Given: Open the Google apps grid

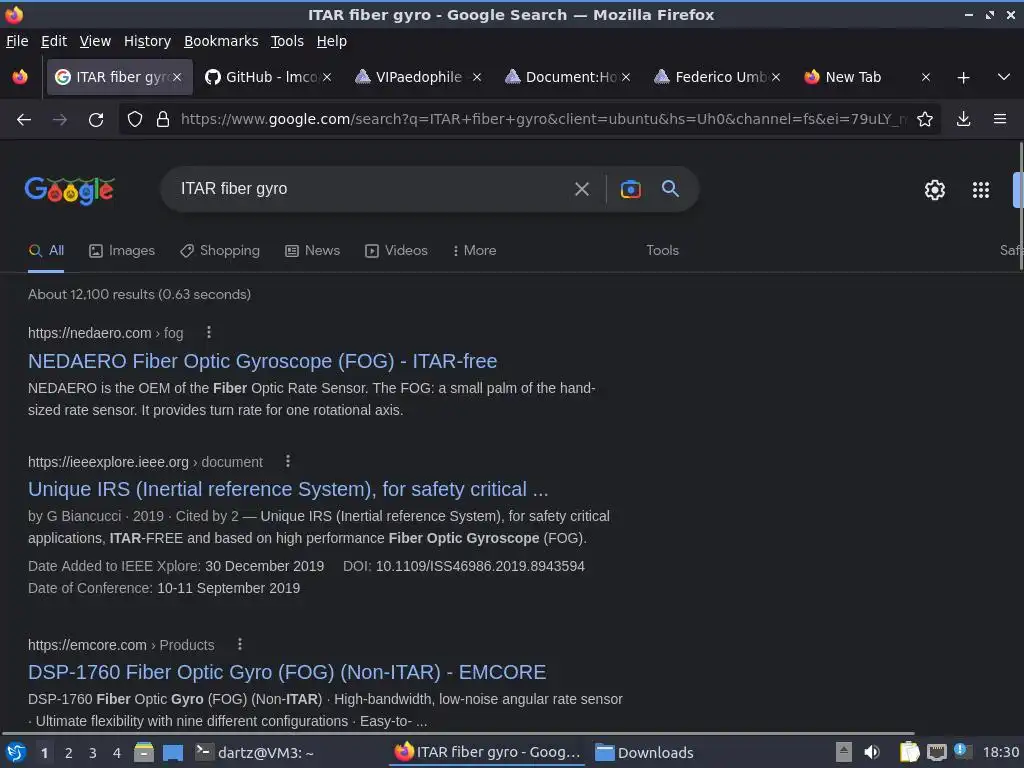Looking at the screenshot, I should (x=980, y=190).
